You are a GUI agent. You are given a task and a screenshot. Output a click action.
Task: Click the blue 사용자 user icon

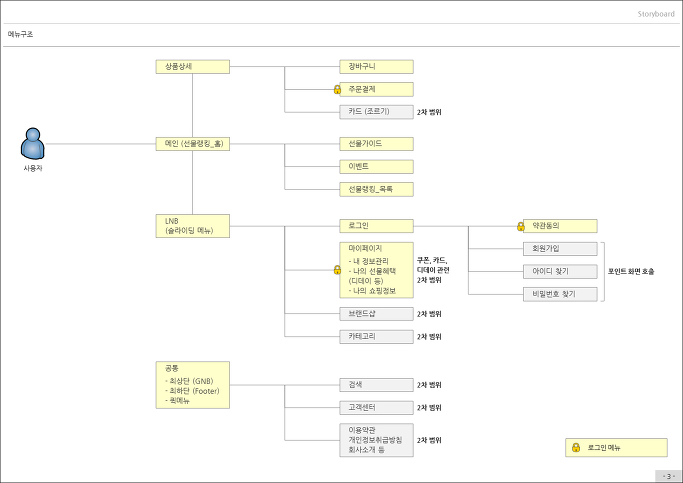tap(33, 143)
